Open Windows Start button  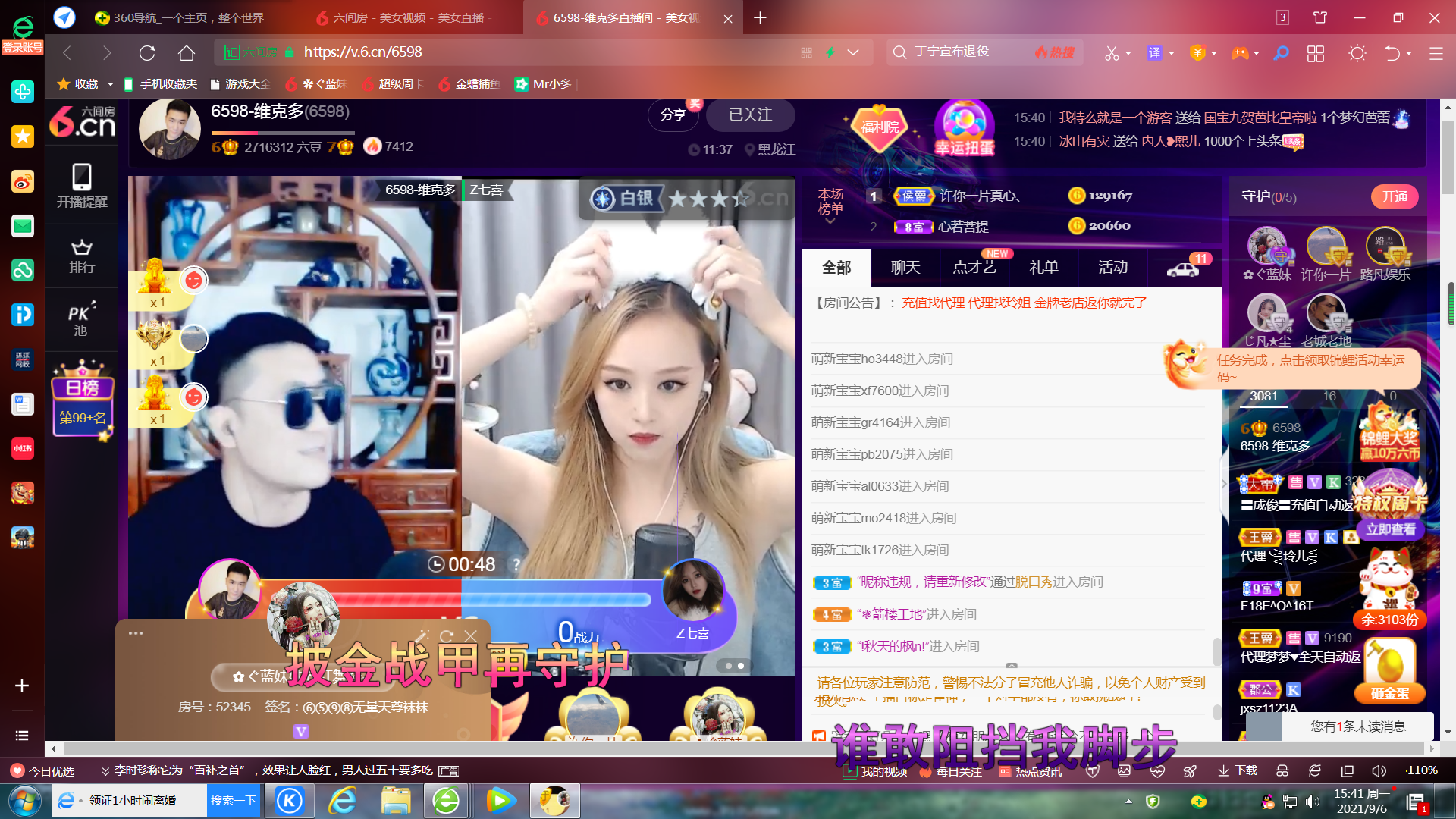point(24,801)
